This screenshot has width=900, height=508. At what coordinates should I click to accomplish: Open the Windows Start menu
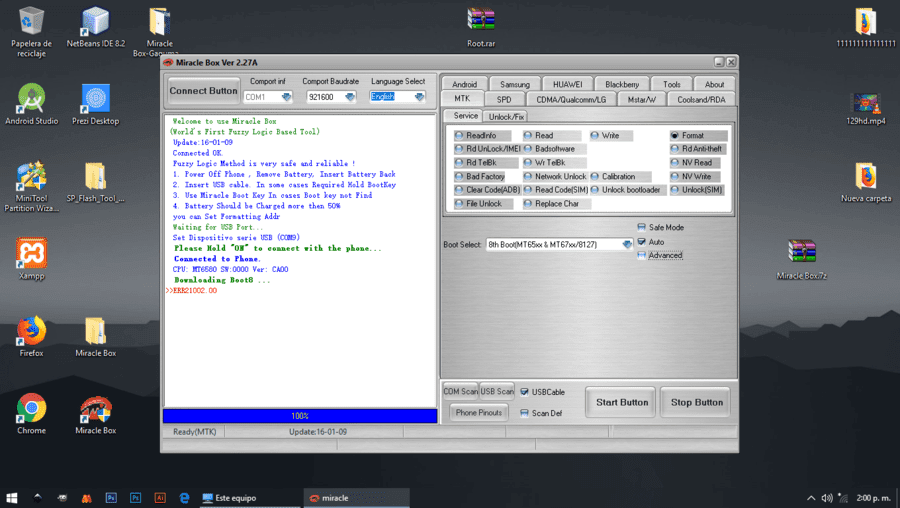click(x=11, y=498)
